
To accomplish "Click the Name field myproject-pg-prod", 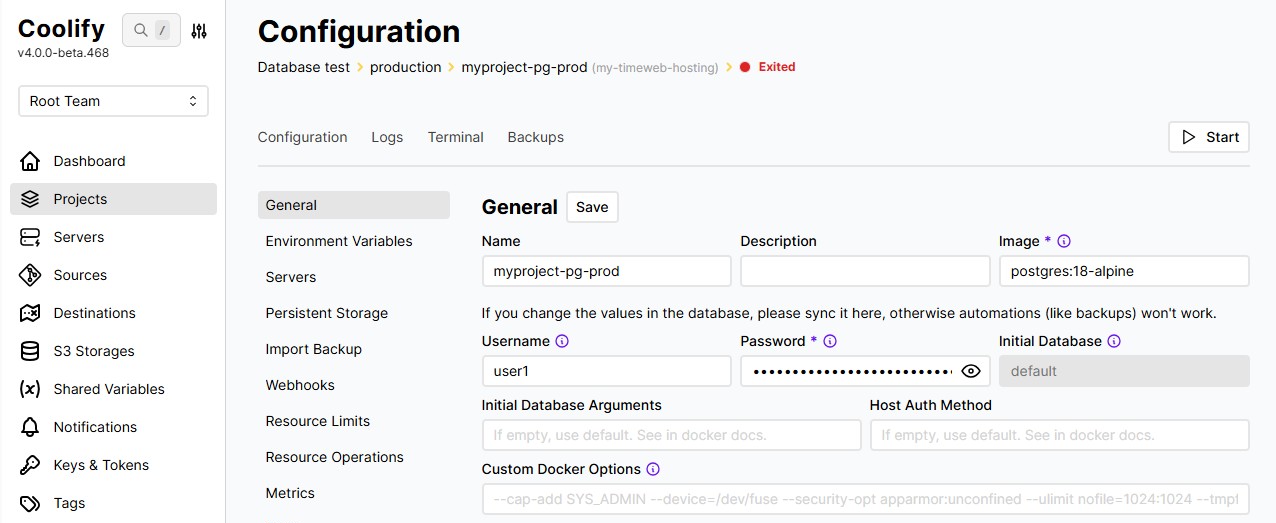I will 606,271.
